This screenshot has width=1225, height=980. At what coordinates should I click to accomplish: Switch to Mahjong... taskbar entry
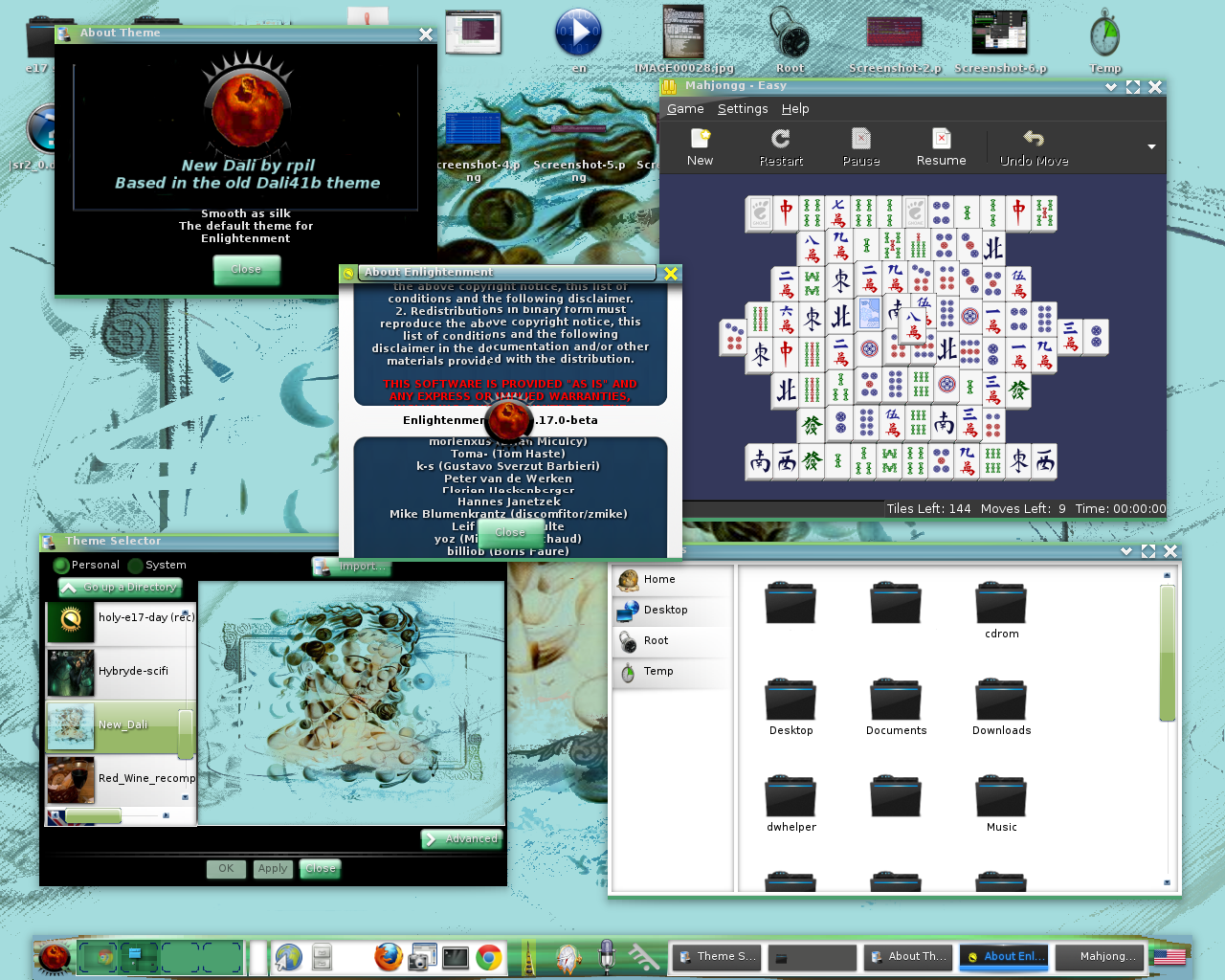coord(1100,957)
